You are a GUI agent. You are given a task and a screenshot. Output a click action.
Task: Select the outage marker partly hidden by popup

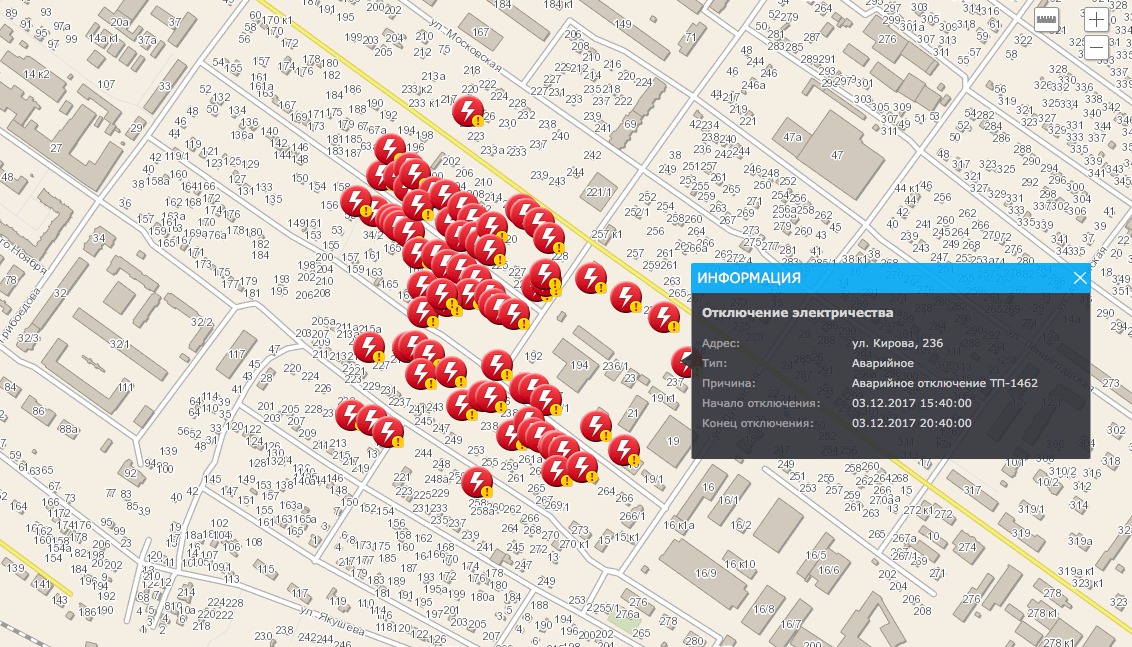tap(682, 362)
